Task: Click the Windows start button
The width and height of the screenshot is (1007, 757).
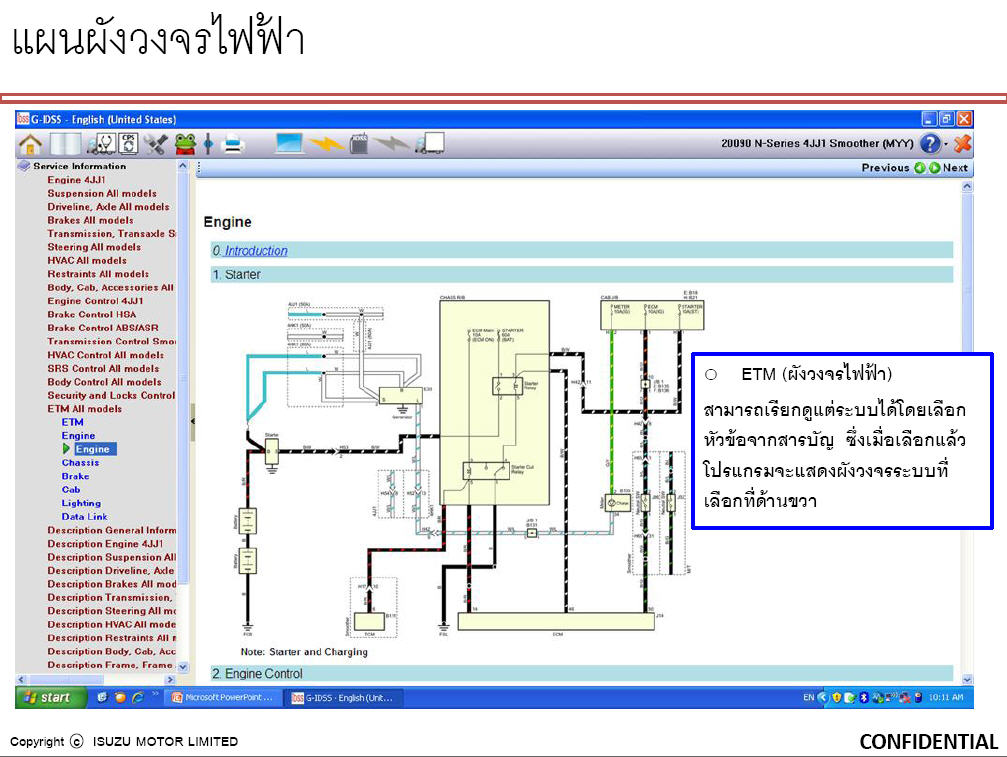Action: coord(50,697)
